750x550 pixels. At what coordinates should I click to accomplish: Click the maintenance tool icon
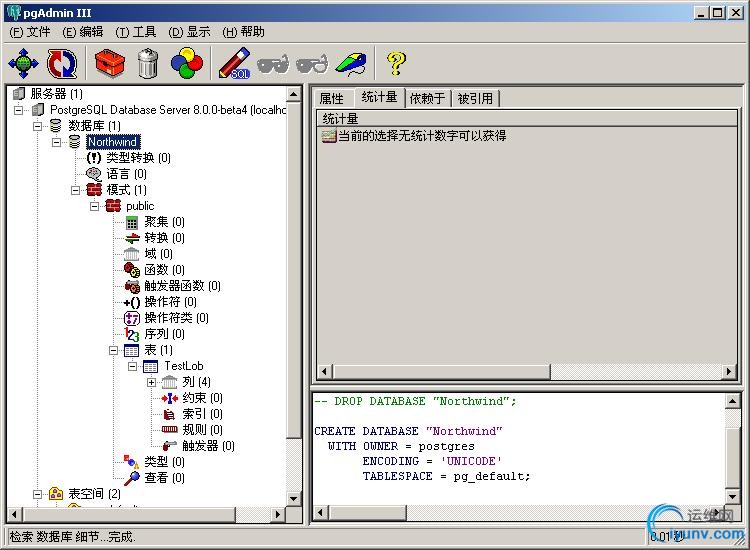coord(352,64)
